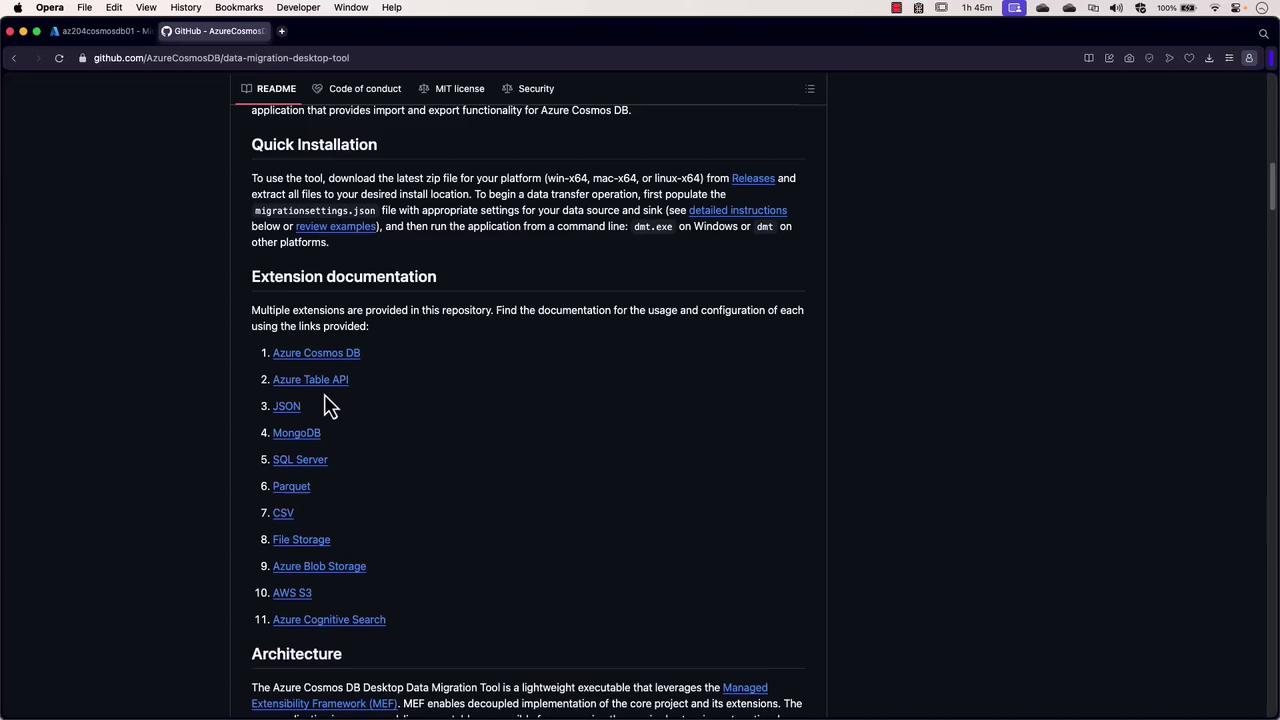The image size is (1280, 720).
Task: Click the Extension documentation heading
Action: [344, 277]
